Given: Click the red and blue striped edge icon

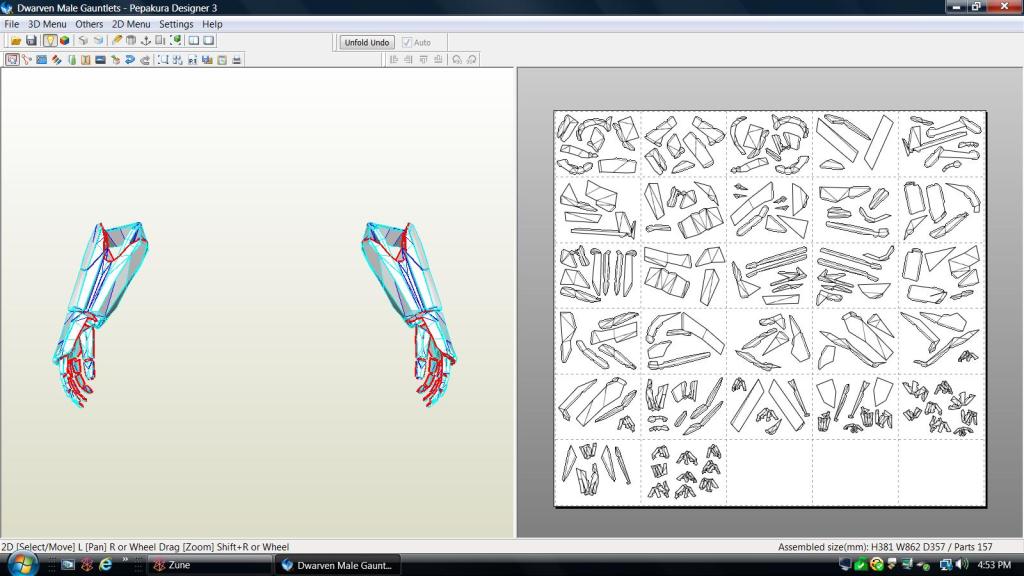Looking at the screenshot, I should coord(56,59).
